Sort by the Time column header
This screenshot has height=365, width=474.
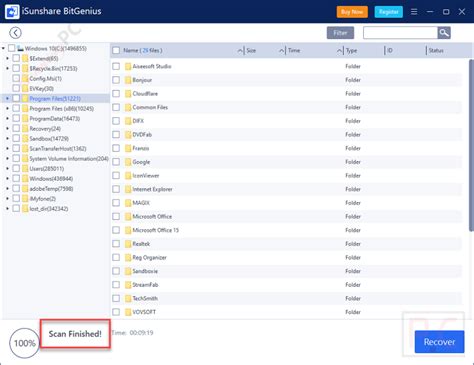point(294,50)
